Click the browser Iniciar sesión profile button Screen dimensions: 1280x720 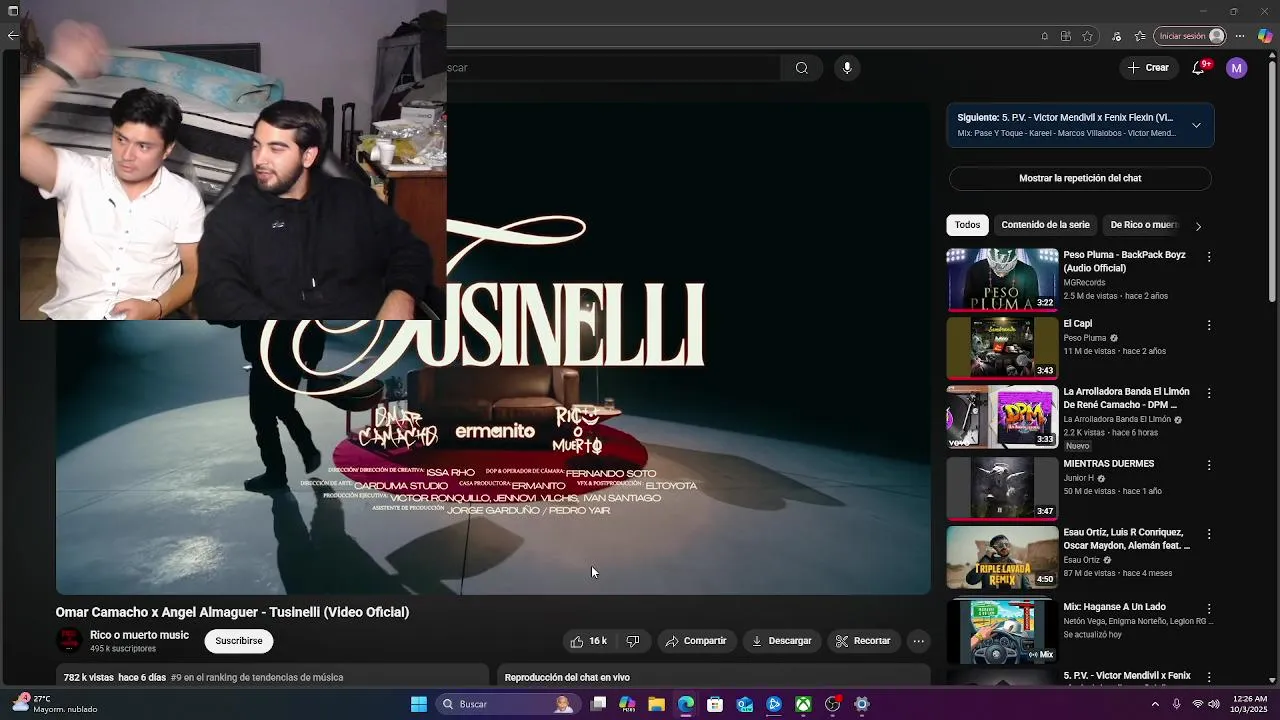(1190, 36)
